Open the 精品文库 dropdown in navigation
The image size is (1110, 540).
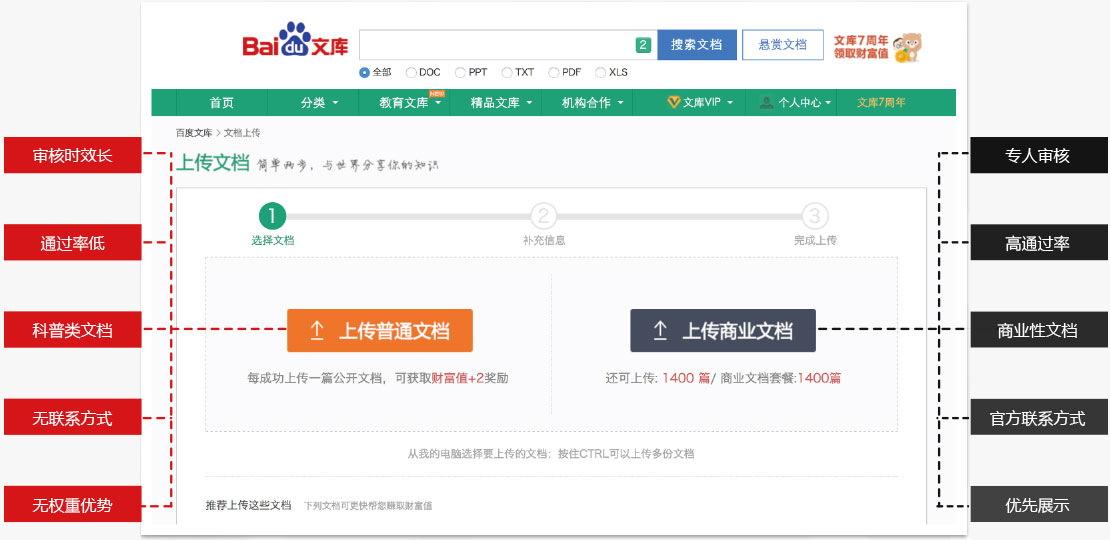(x=501, y=102)
